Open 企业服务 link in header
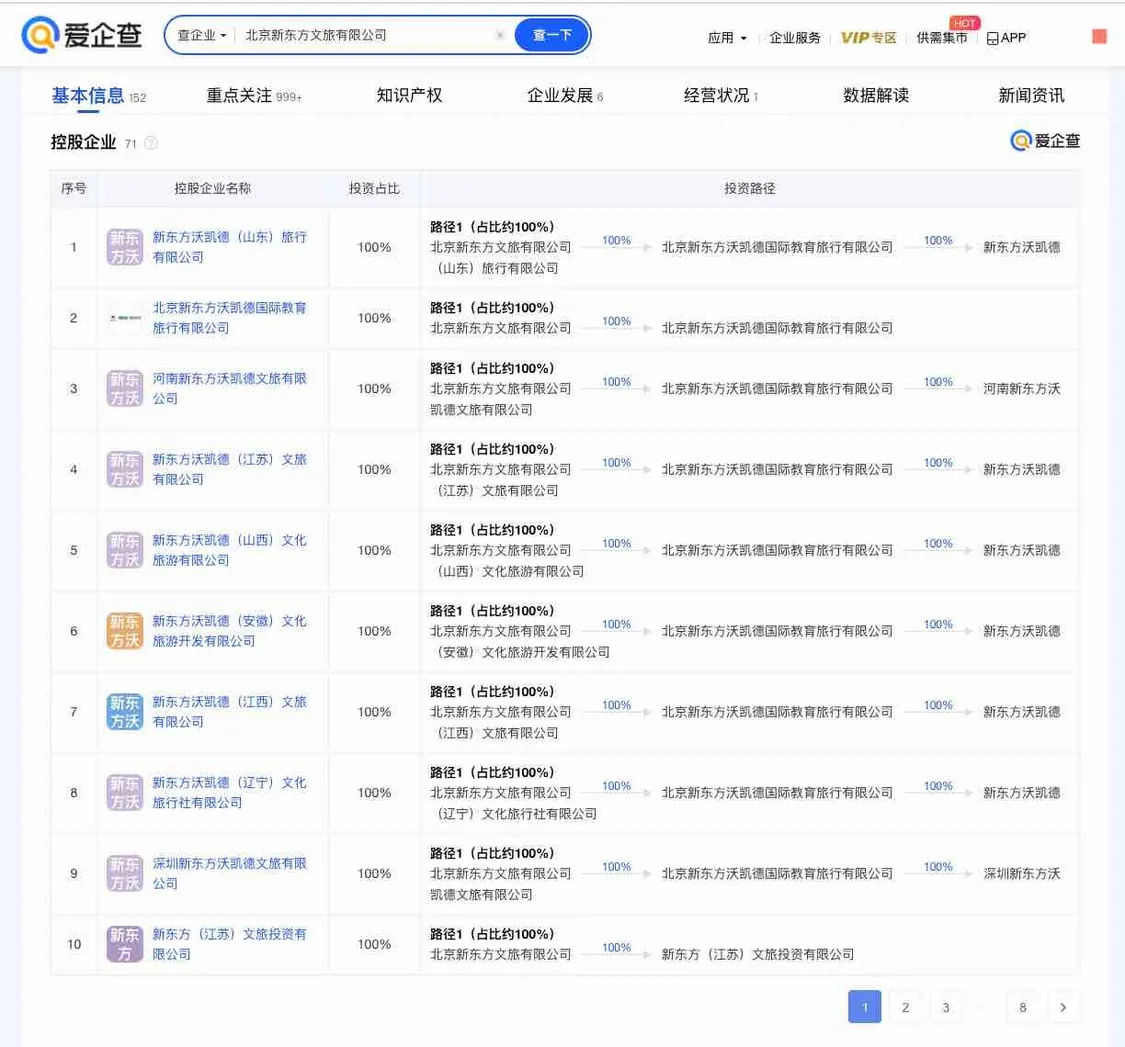The width and height of the screenshot is (1125, 1047). coord(794,37)
